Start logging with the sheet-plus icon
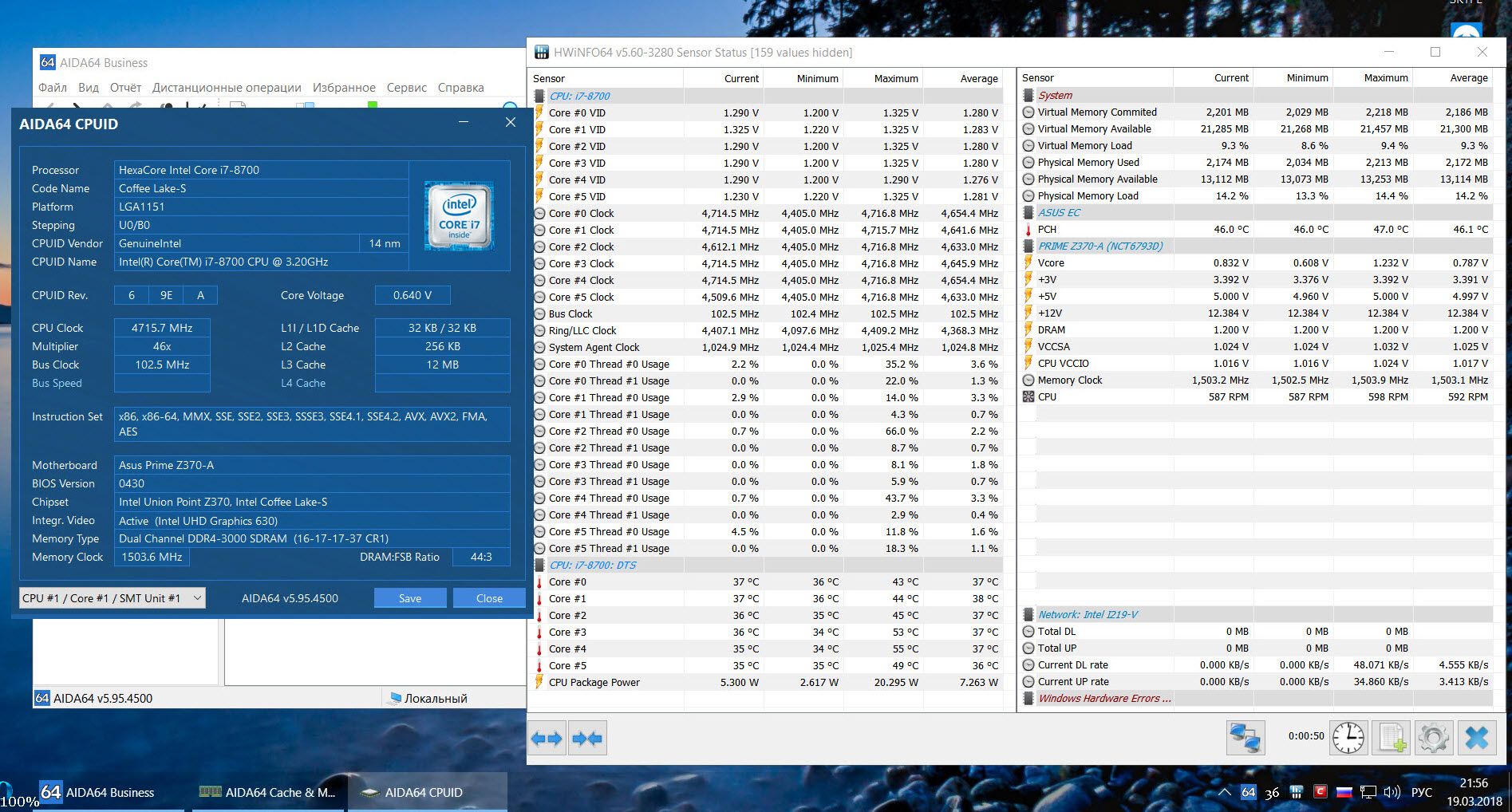1512x812 pixels. coord(1392,738)
